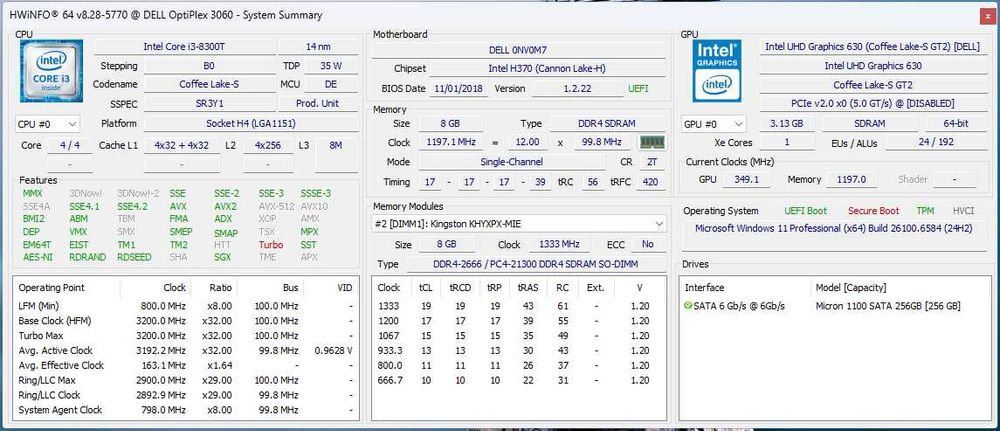This screenshot has width=1000, height=431.
Task: Click the green UEFI label beside BIOS version
Action: tap(639, 89)
